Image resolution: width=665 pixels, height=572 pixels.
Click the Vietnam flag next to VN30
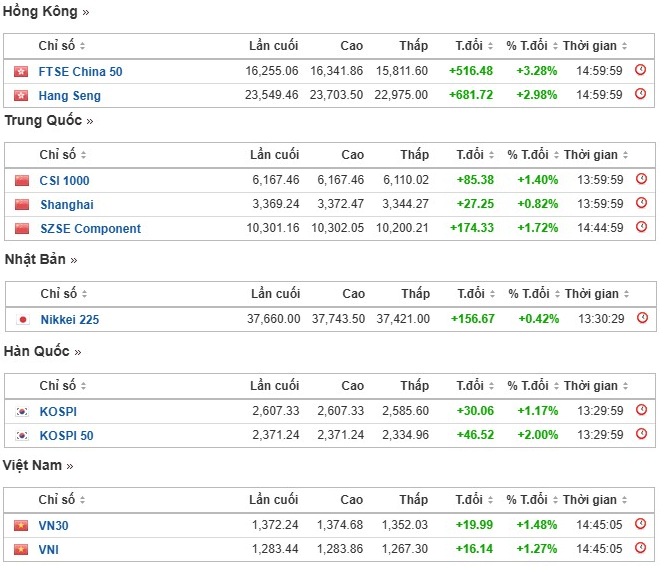tap(21, 525)
